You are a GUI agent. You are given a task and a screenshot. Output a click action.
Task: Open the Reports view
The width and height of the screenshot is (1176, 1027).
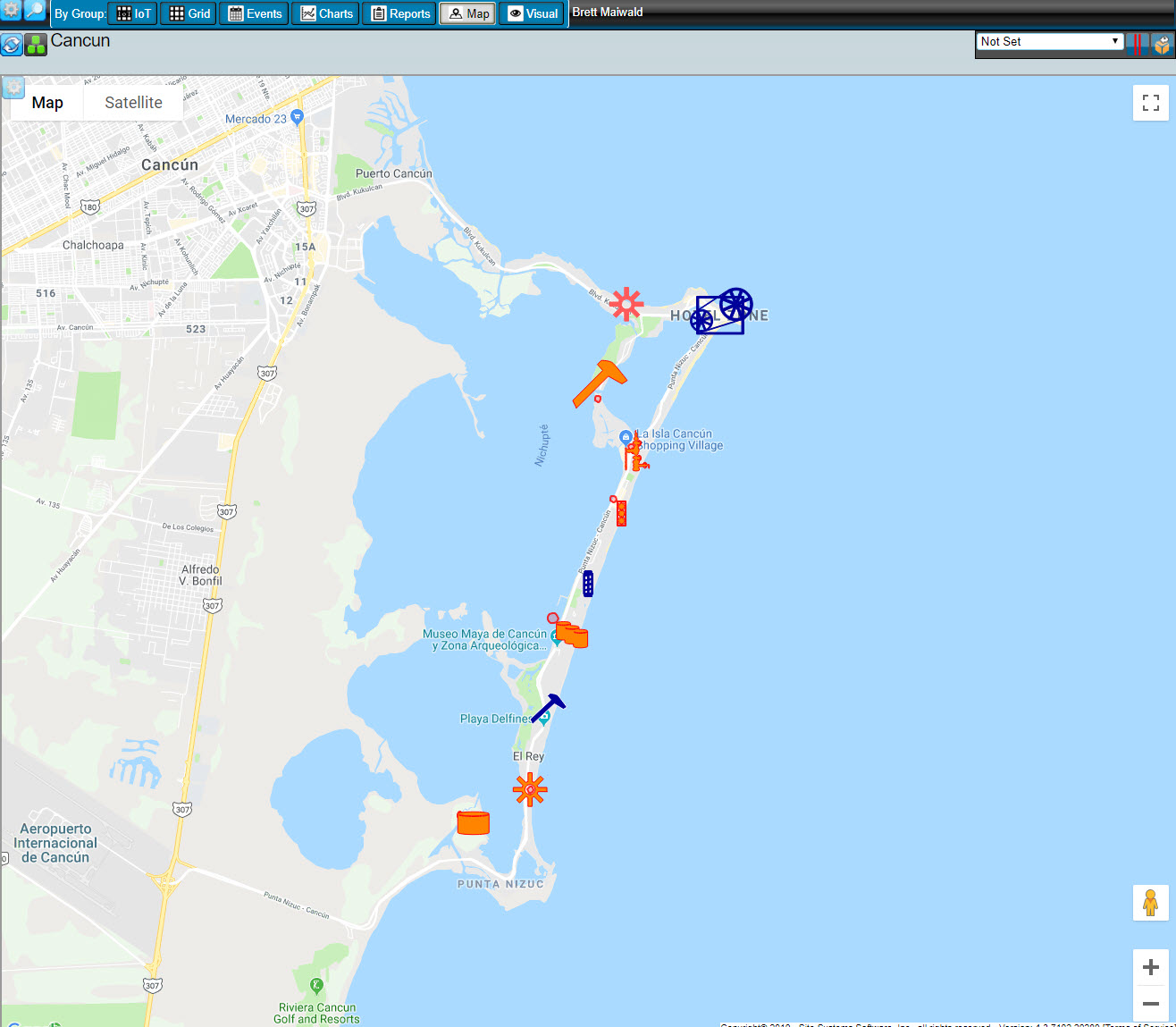(x=400, y=13)
